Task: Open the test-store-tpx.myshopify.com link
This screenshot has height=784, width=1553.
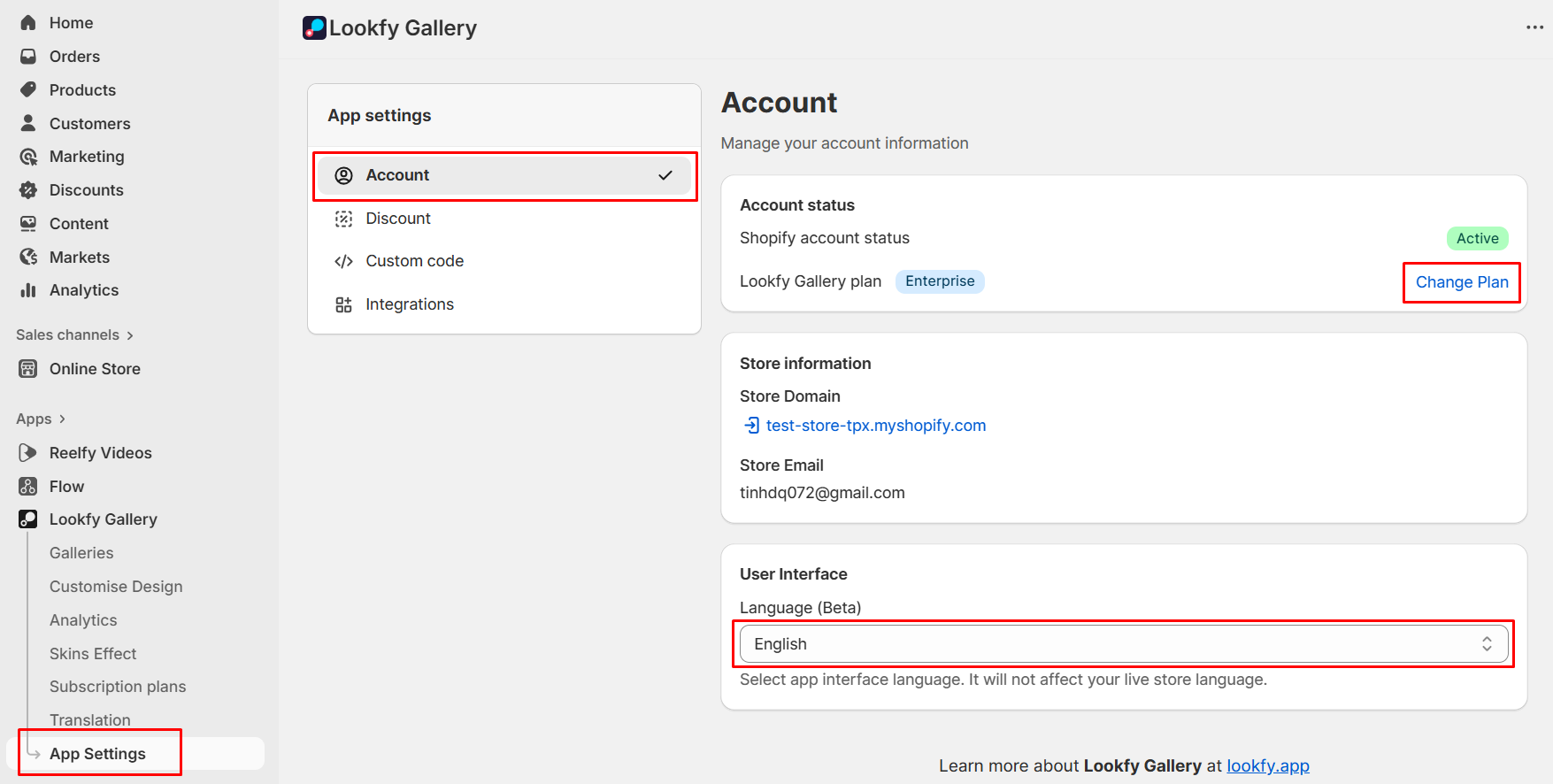Action: pyautogui.click(x=875, y=426)
